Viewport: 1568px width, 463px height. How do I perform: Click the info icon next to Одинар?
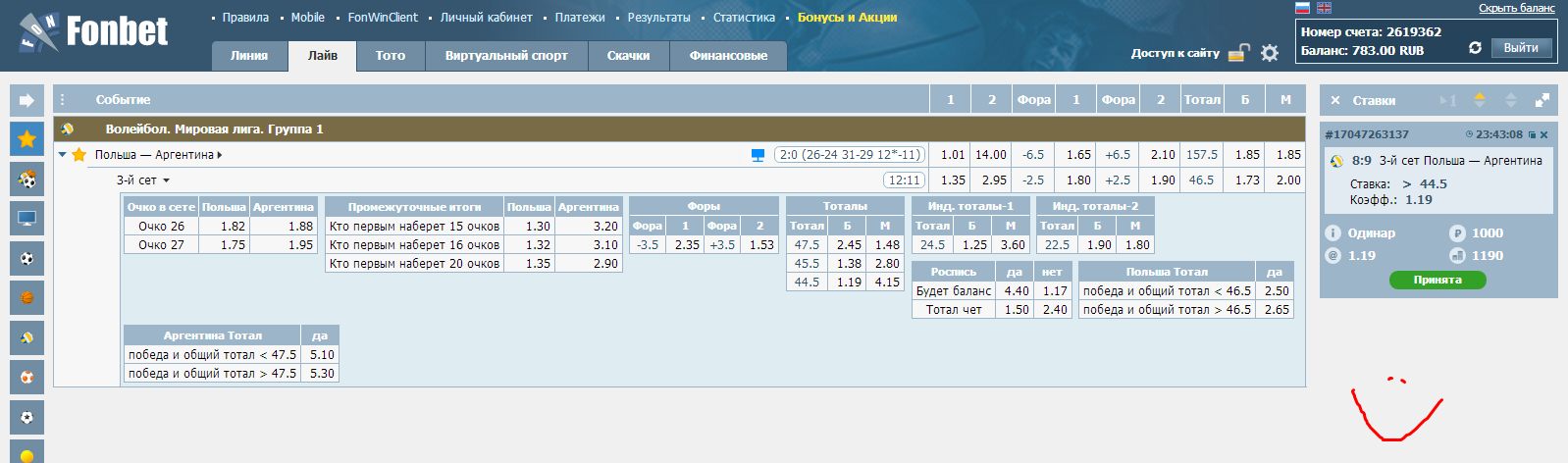tap(1333, 233)
